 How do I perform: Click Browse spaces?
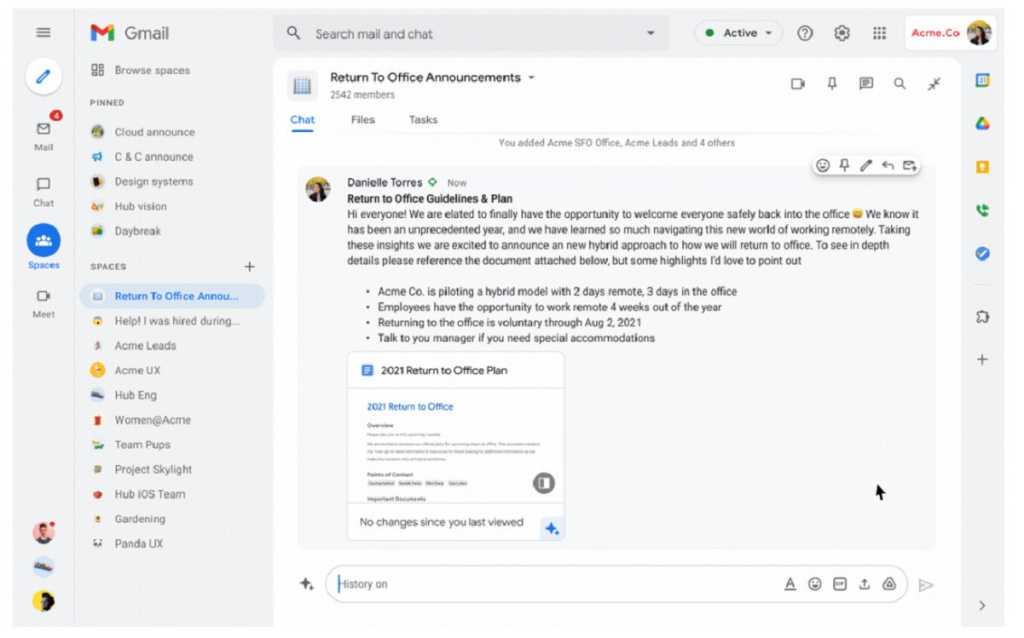[x=152, y=70]
